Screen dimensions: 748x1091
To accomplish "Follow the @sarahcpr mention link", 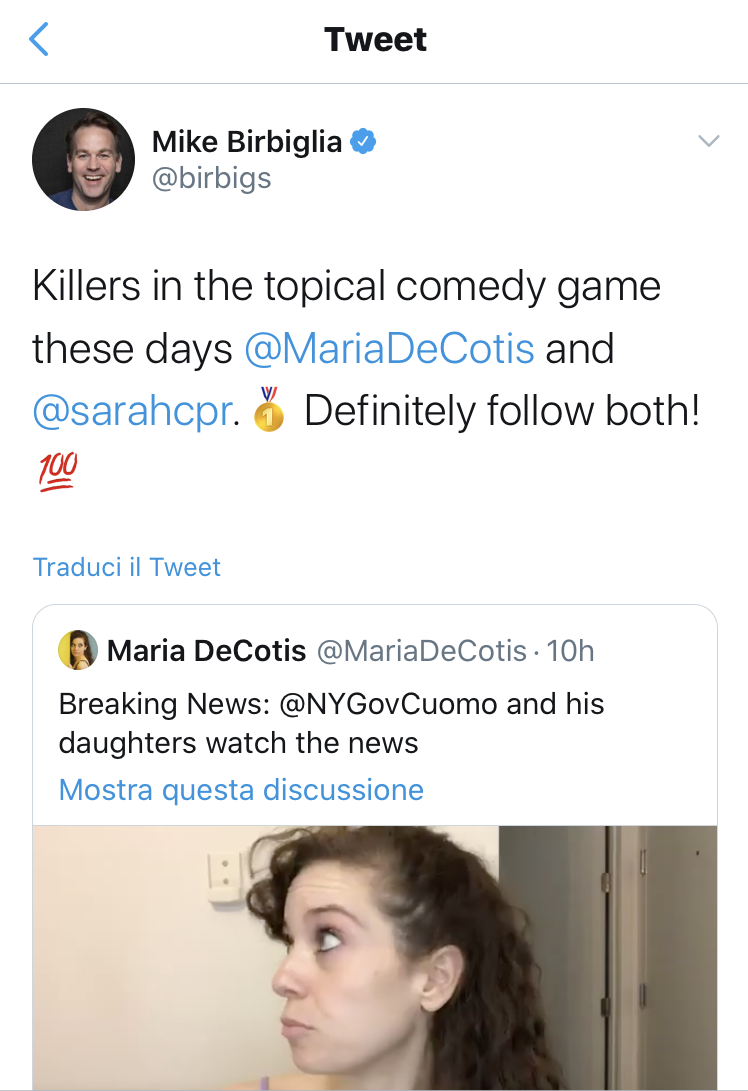I will [x=132, y=411].
